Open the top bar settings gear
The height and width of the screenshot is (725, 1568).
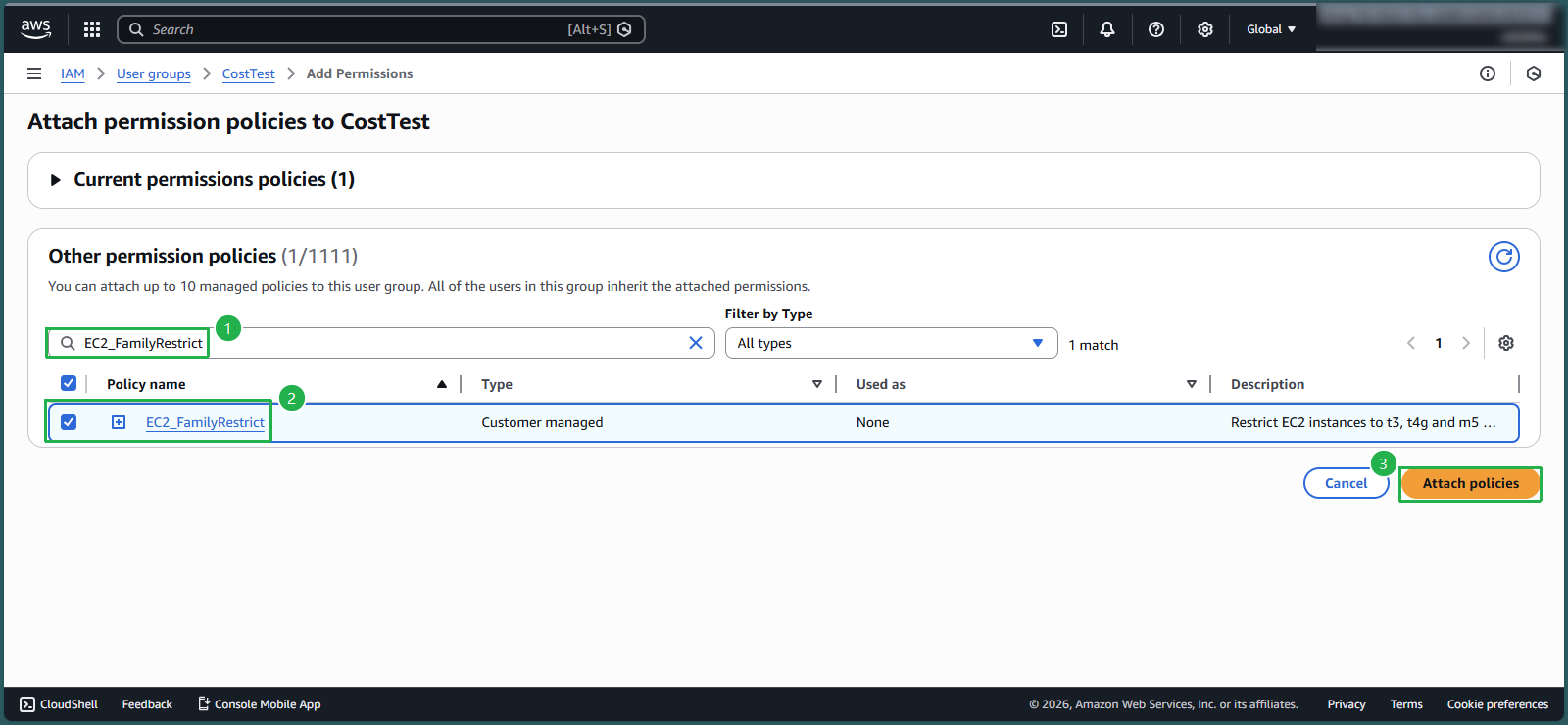[1205, 29]
